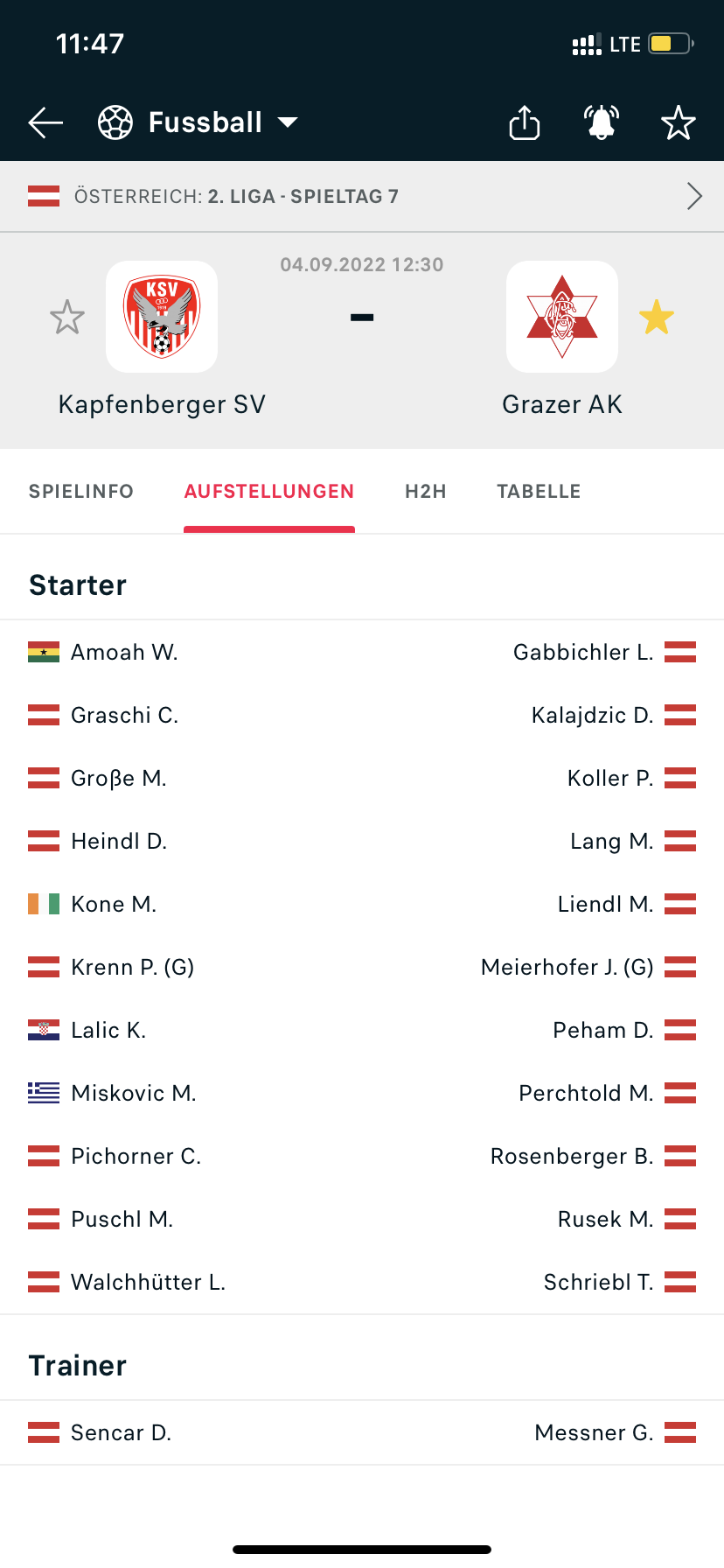Switch to the H2H tab
The width and height of the screenshot is (724, 1568).
pos(426,492)
